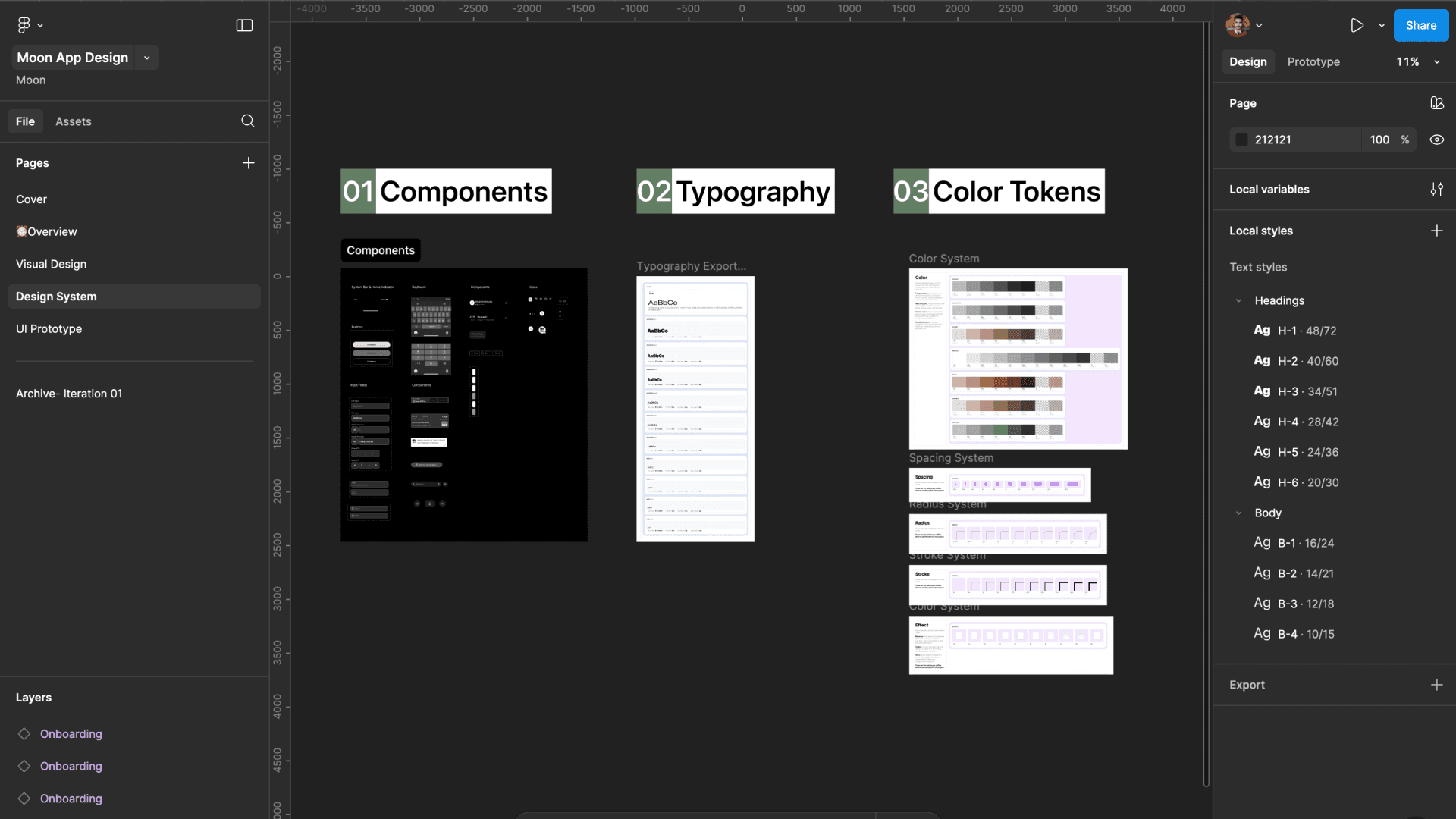Switch to the Assets tab
1456x819 pixels.
(73, 121)
